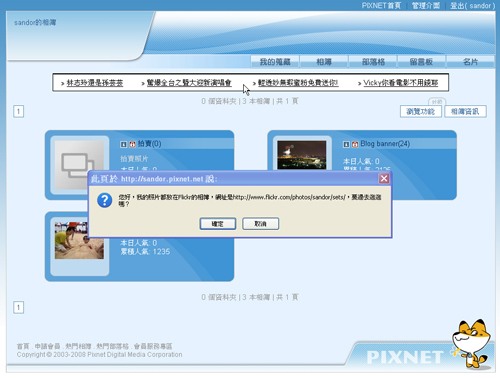Go to PIXNET 首頁 link at top

(381, 6)
